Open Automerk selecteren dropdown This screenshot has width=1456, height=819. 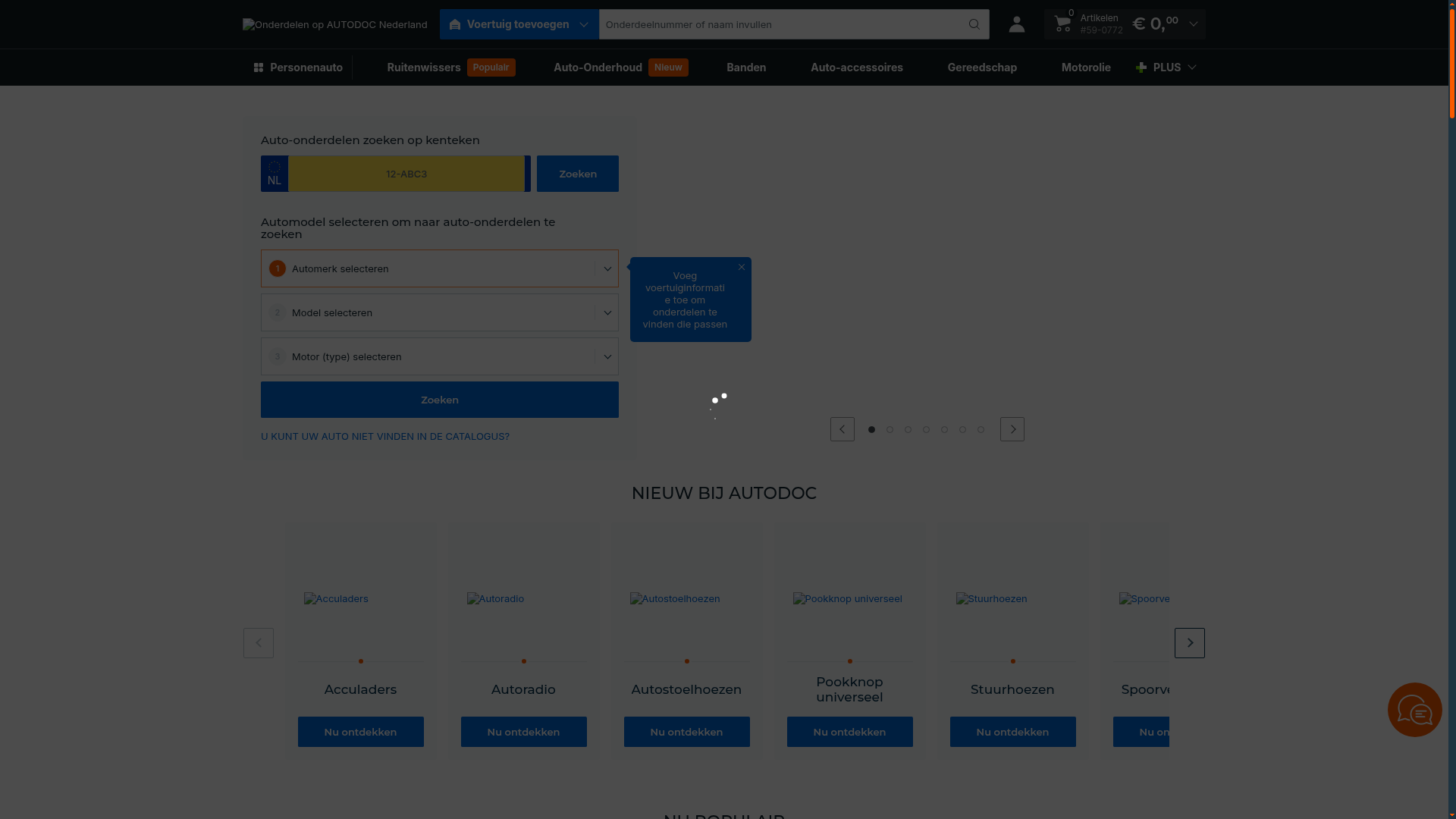[440, 268]
